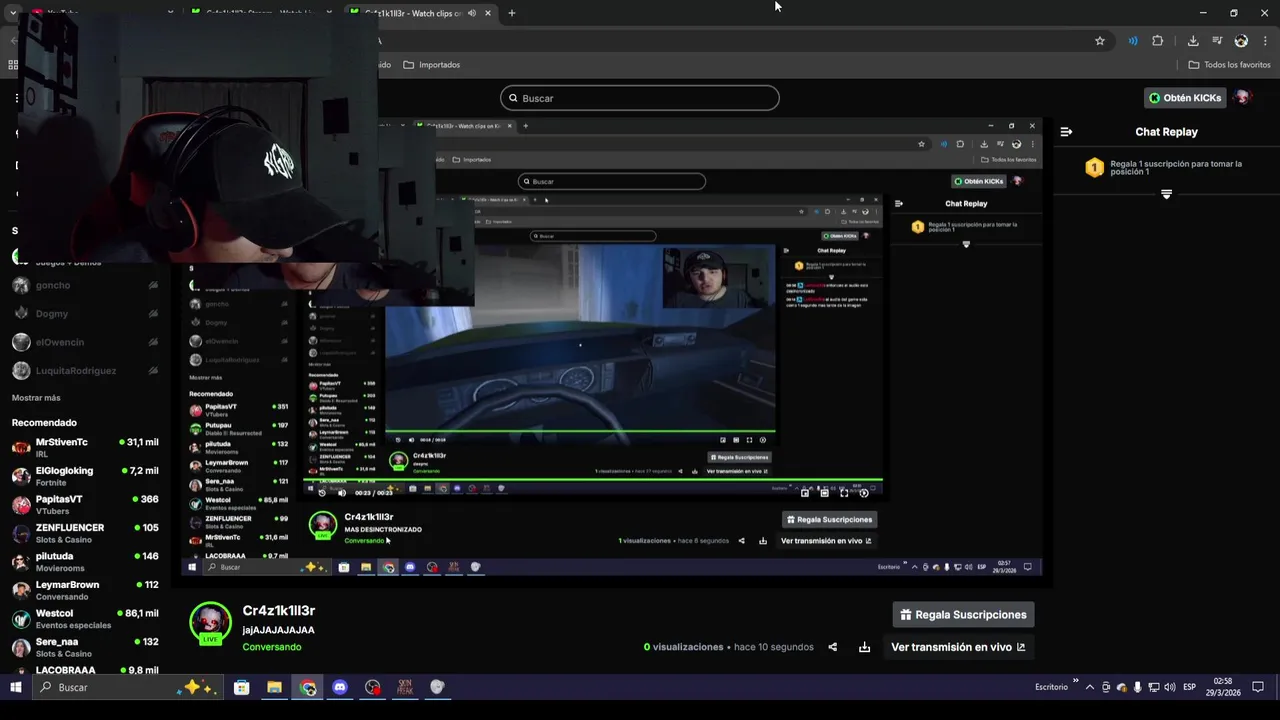Open the Conversando category link under the title

pyautogui.click(x=272, y=647)
